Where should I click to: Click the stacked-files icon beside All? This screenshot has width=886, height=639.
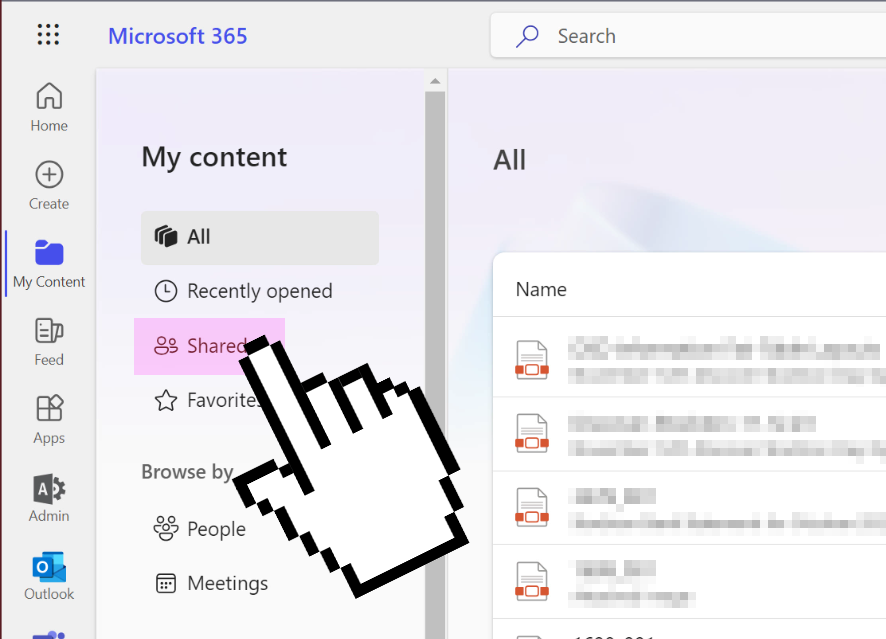[x=166, y=236]
